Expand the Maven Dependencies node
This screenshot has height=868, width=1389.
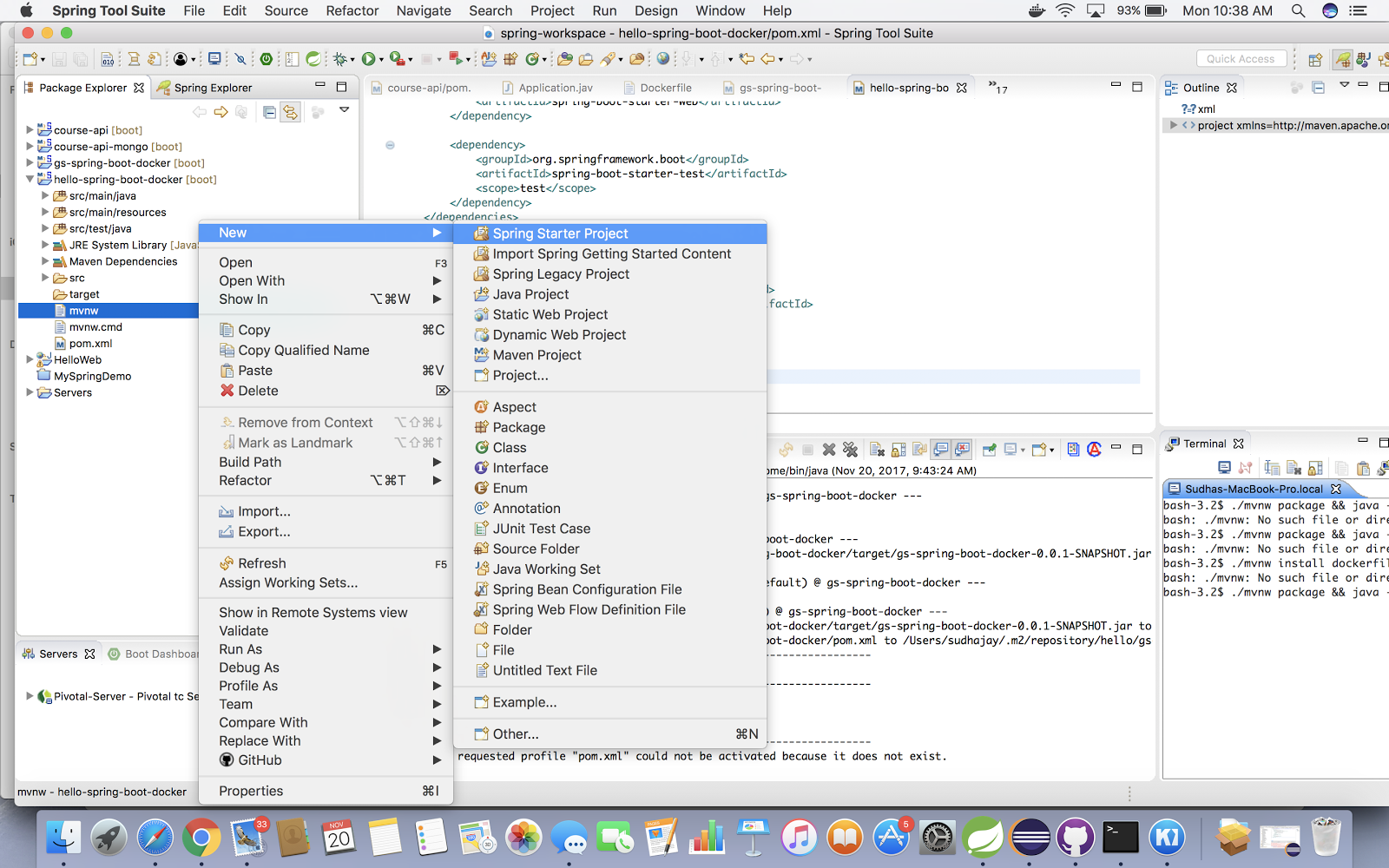44,261
